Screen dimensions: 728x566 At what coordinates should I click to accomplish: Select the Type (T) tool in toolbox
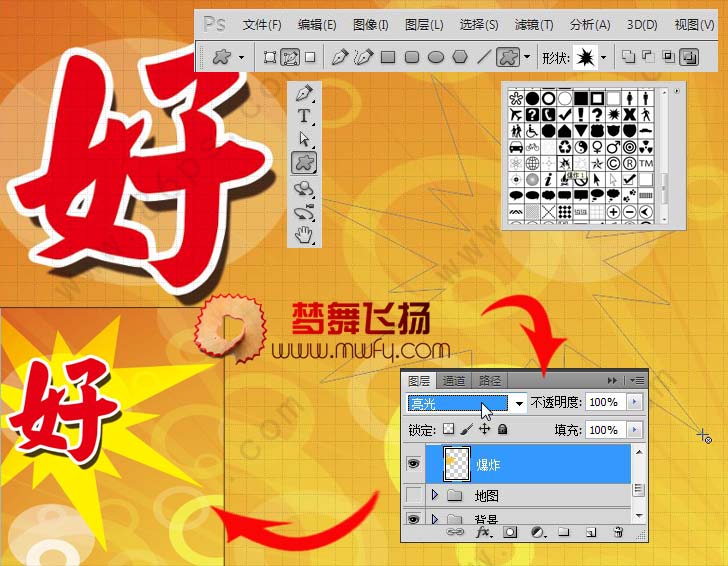pos(304,116)
